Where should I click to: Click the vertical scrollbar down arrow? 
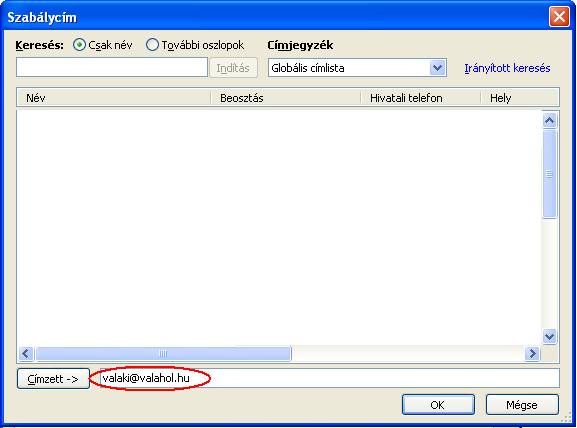(x=549, y=336)
